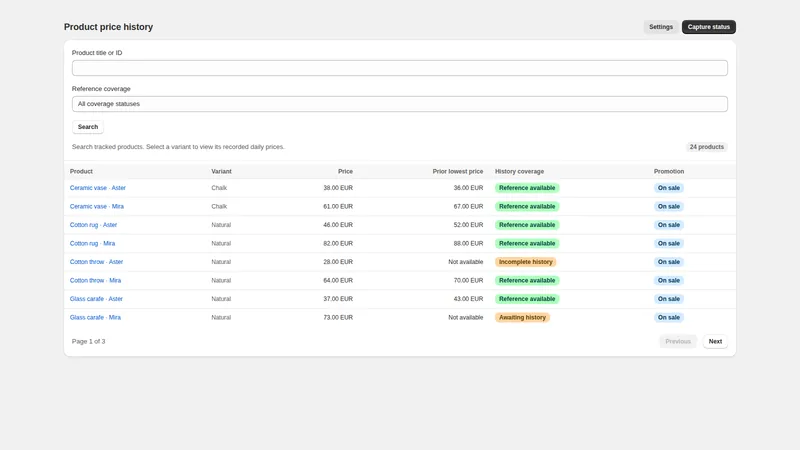Open Ceramic vase - Mira product link
The width and height of the screenshot is (800, 450).
click(x=96, y=207)
